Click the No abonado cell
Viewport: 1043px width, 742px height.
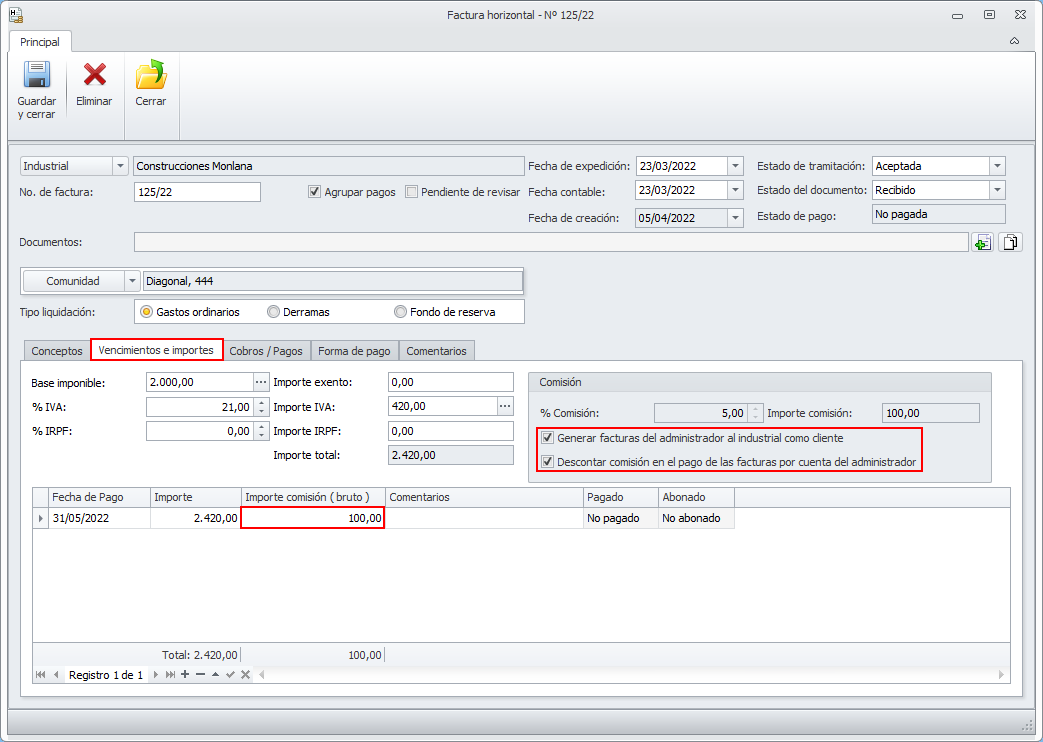coord(696,518)
